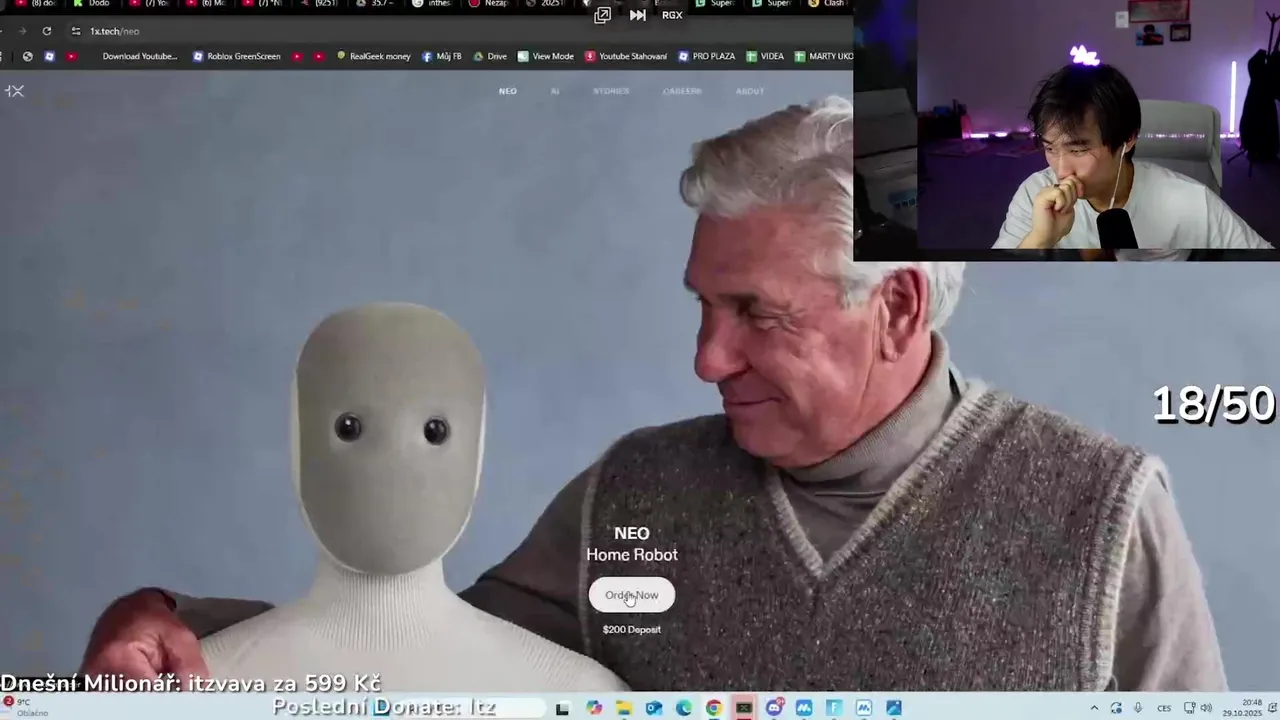Screen dimensions: 1280x720
Task: Open Discord from the taskbar
Action: [x=774, y=708]
